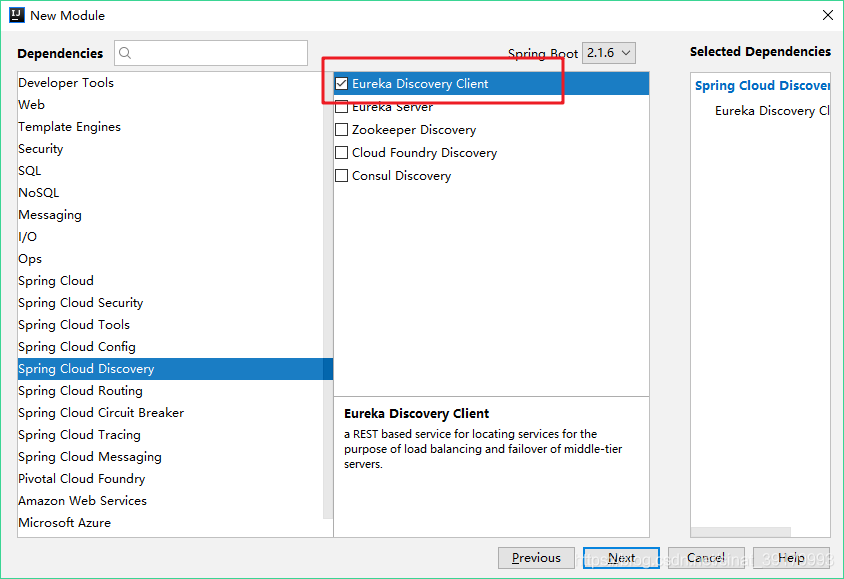Image resolution: width=844 pixels, height=579 pixels.
Task: Select Pivotal Cloud Foundry category
Action: pyautogui.click(x=170, y=479)
